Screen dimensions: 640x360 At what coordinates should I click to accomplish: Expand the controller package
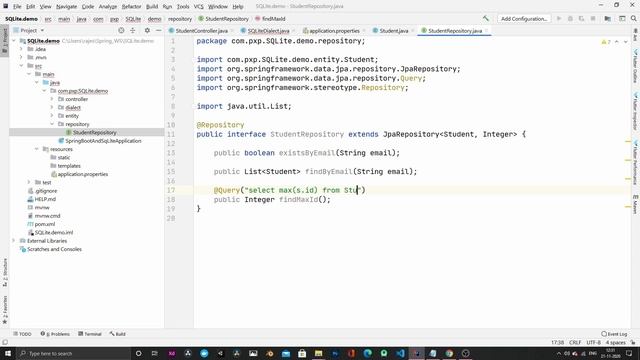[52, 99]
